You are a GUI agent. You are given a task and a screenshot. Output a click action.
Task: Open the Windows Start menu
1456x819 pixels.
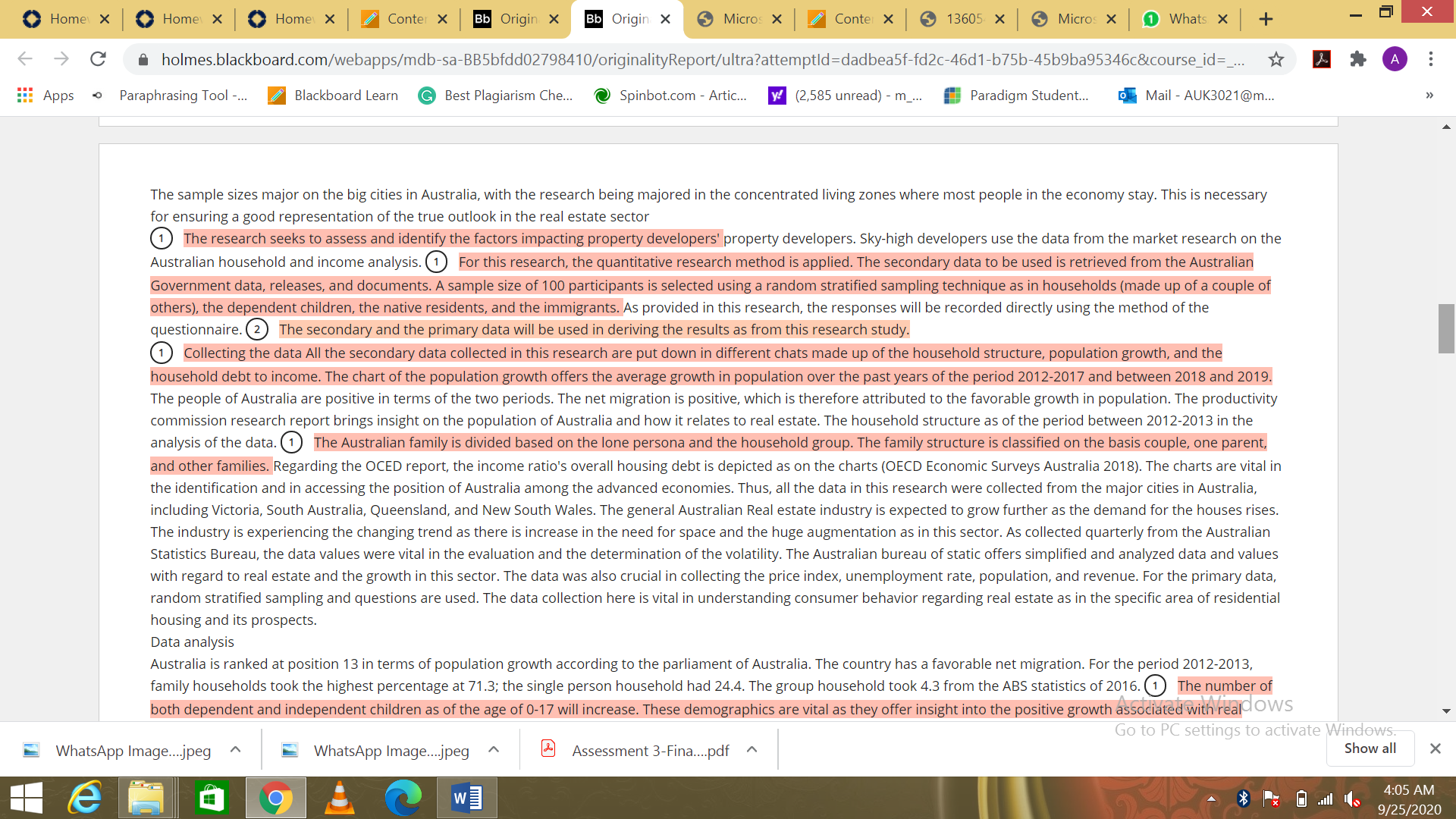click(x=27, y=799)
